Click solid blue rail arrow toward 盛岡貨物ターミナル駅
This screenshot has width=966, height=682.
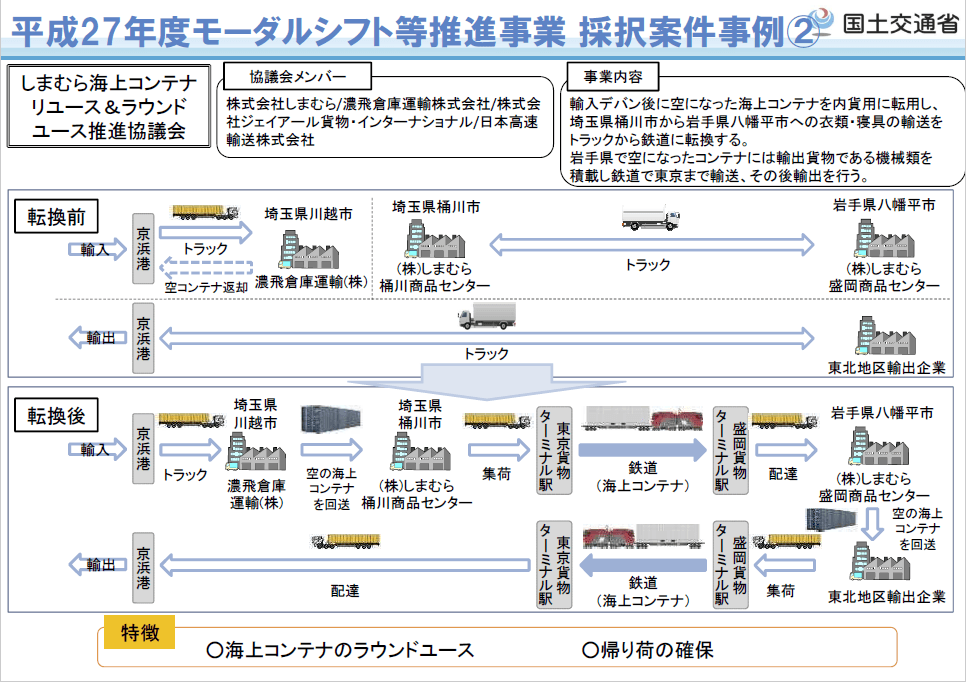click(x=643, y=450)
